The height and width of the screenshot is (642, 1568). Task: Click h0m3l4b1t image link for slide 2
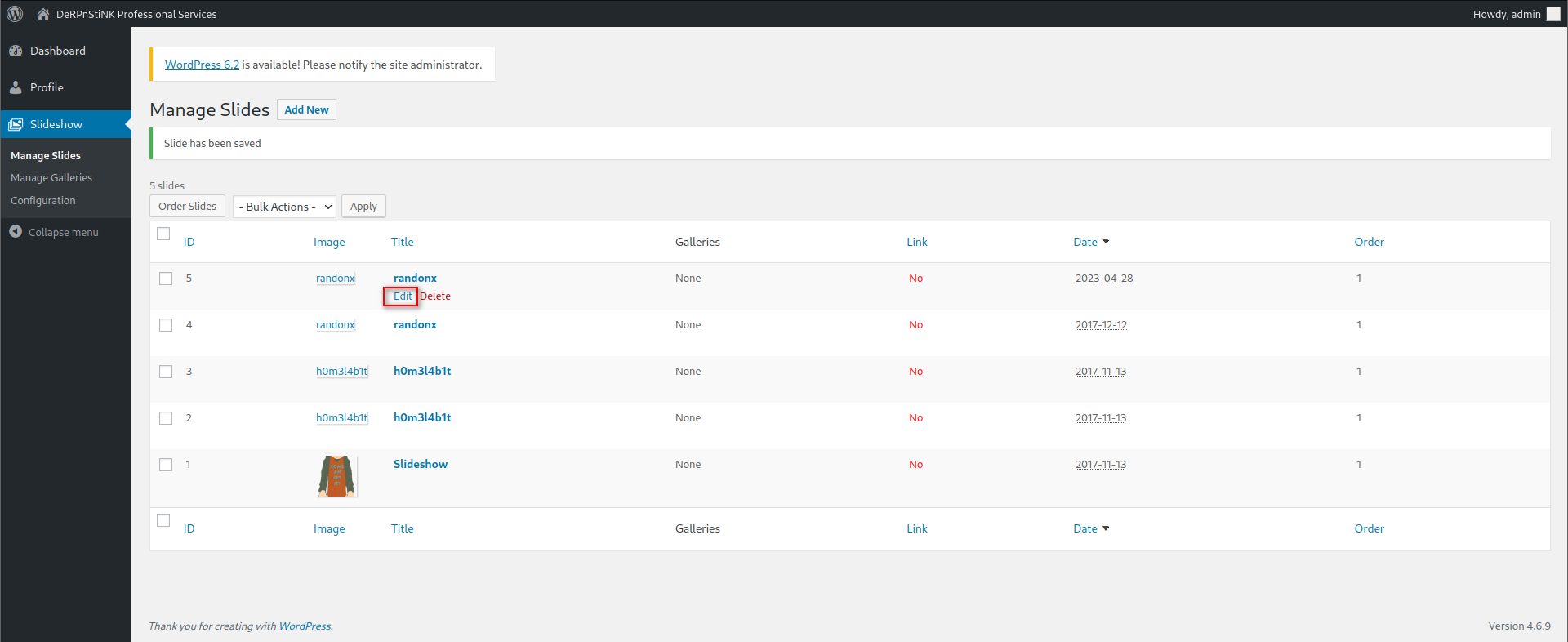click(x=342, y=417)
